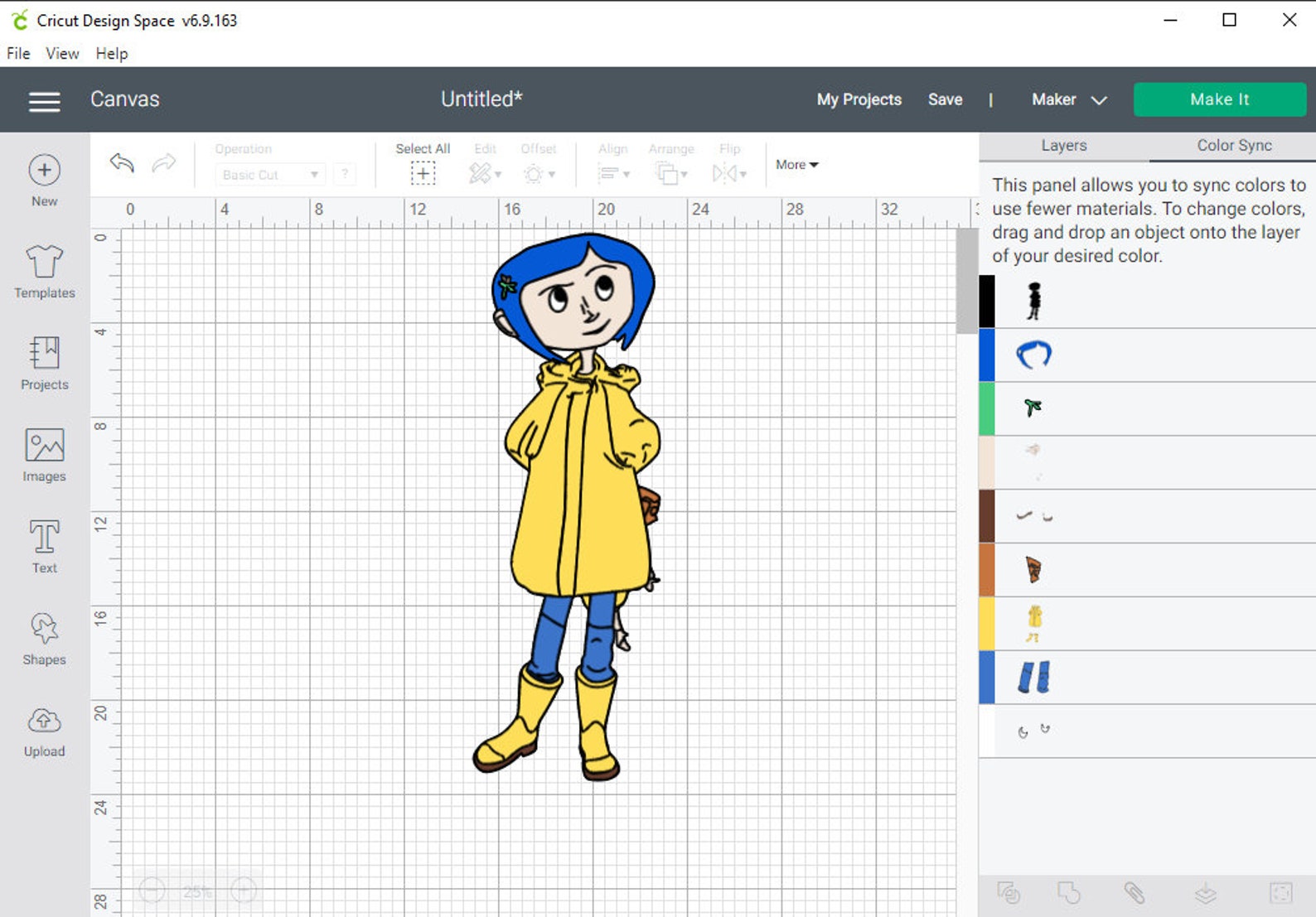The image size is (1316, 917).
Task: Switch to the Layers tab
Action: coord(1063,146)
